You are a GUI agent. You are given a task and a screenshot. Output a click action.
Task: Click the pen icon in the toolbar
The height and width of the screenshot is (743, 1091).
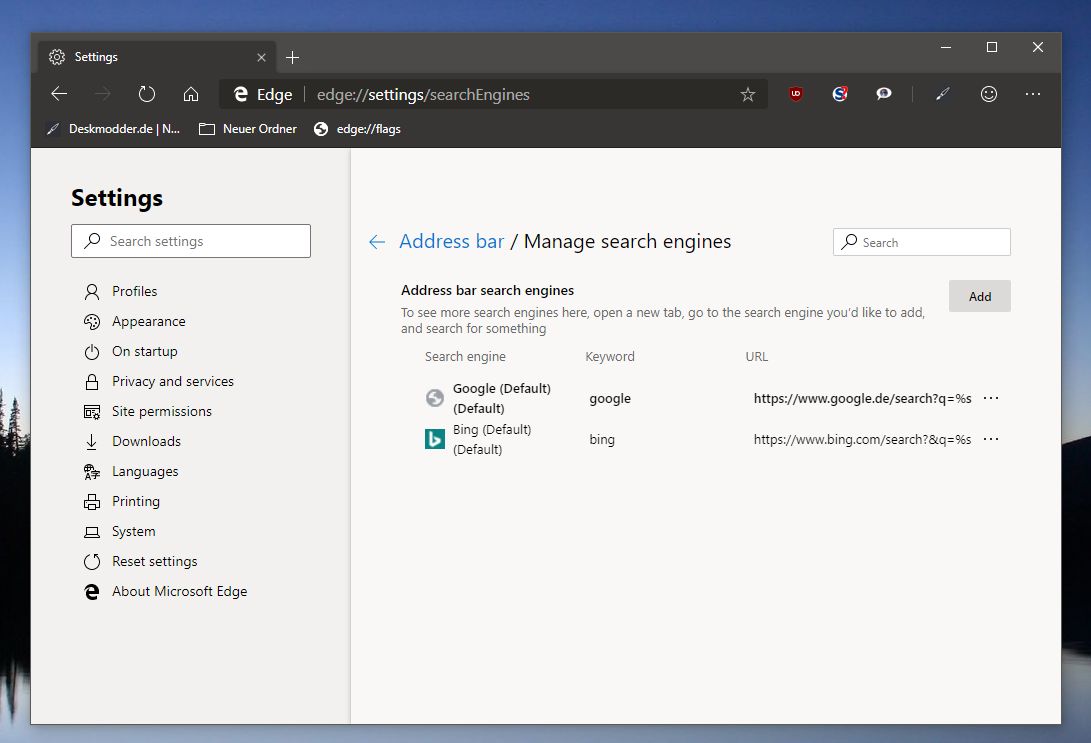pos(943,94)
